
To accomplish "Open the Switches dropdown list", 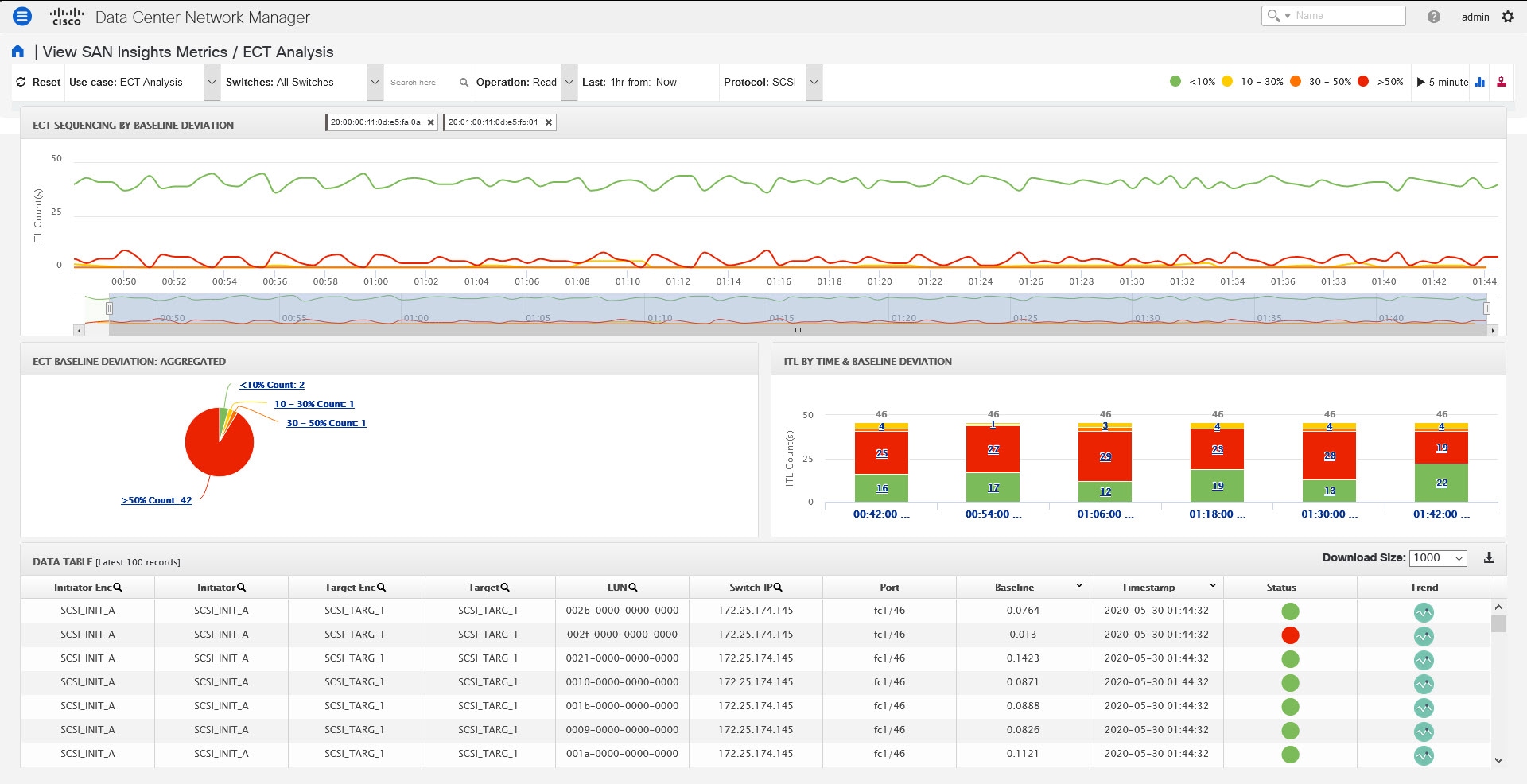I will click(x=375, y=83).
